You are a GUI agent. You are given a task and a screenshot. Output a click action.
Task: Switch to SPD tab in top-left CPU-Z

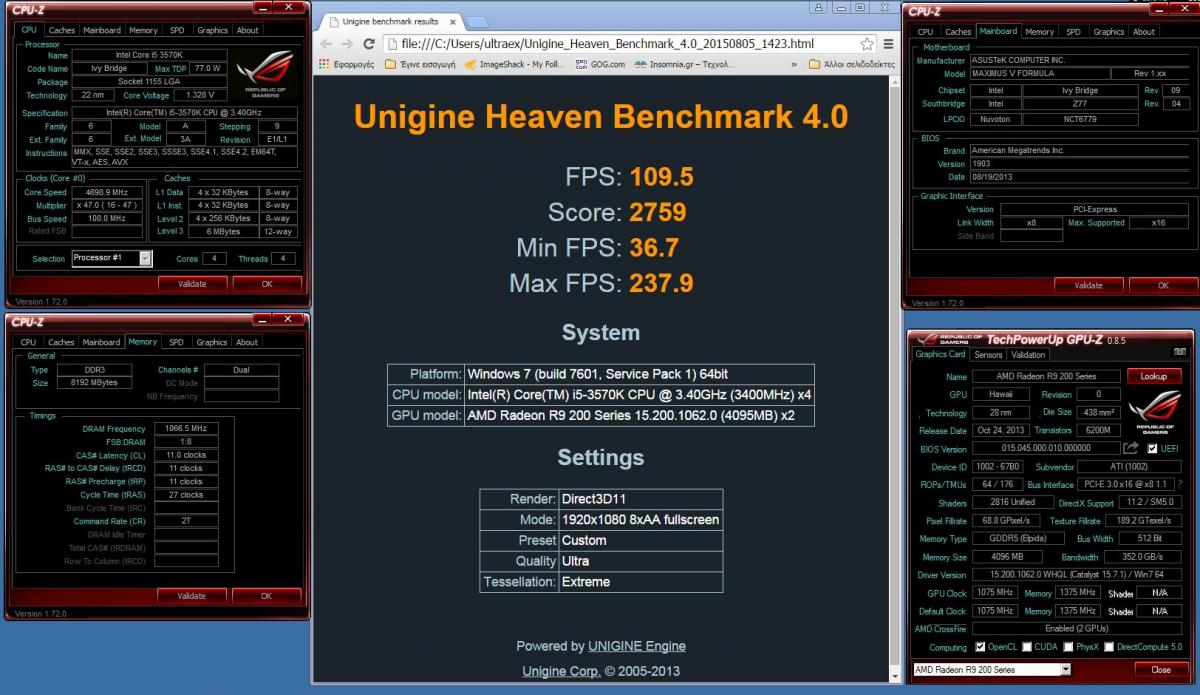coord(176,30)
